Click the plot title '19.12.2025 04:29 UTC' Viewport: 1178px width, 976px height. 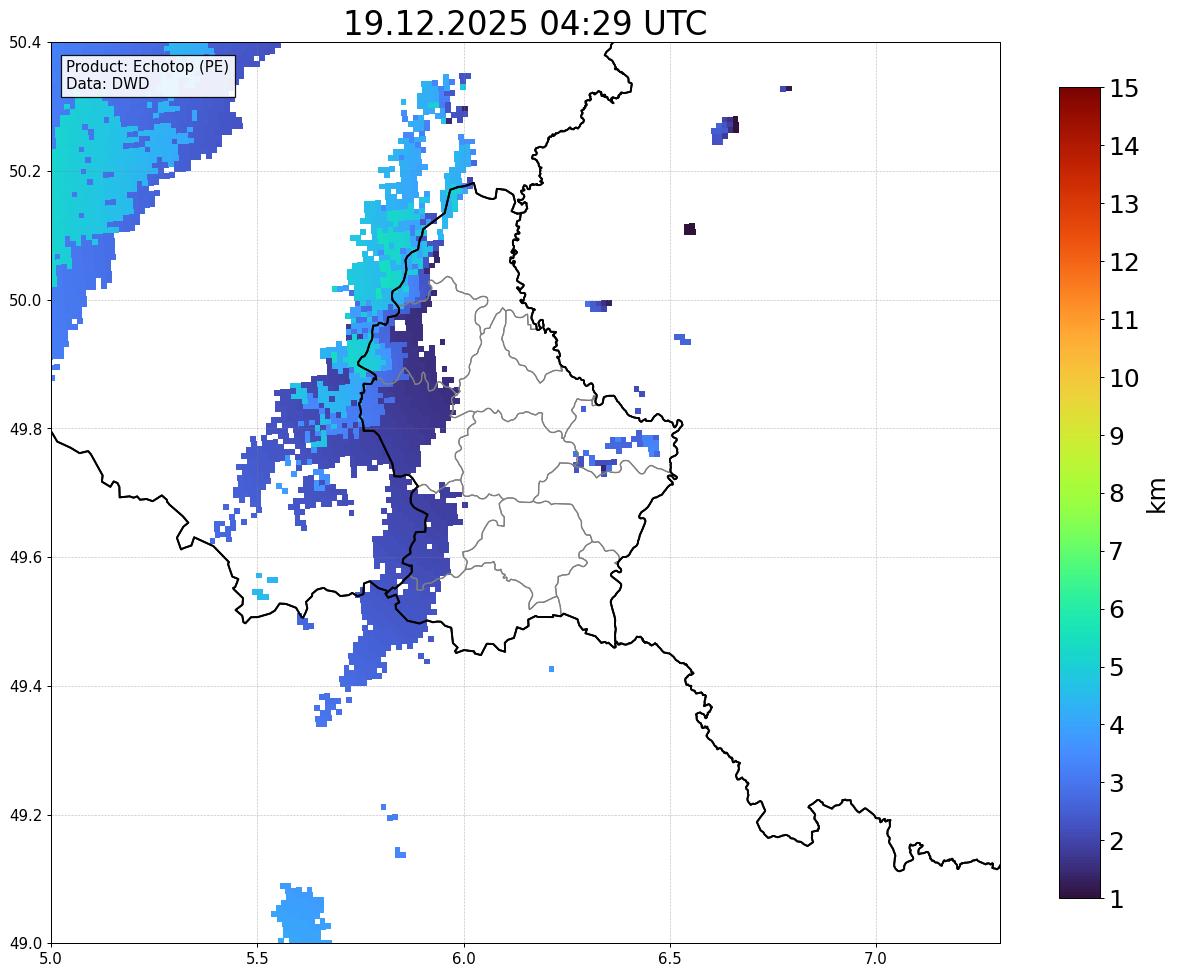tap(525, 23)
